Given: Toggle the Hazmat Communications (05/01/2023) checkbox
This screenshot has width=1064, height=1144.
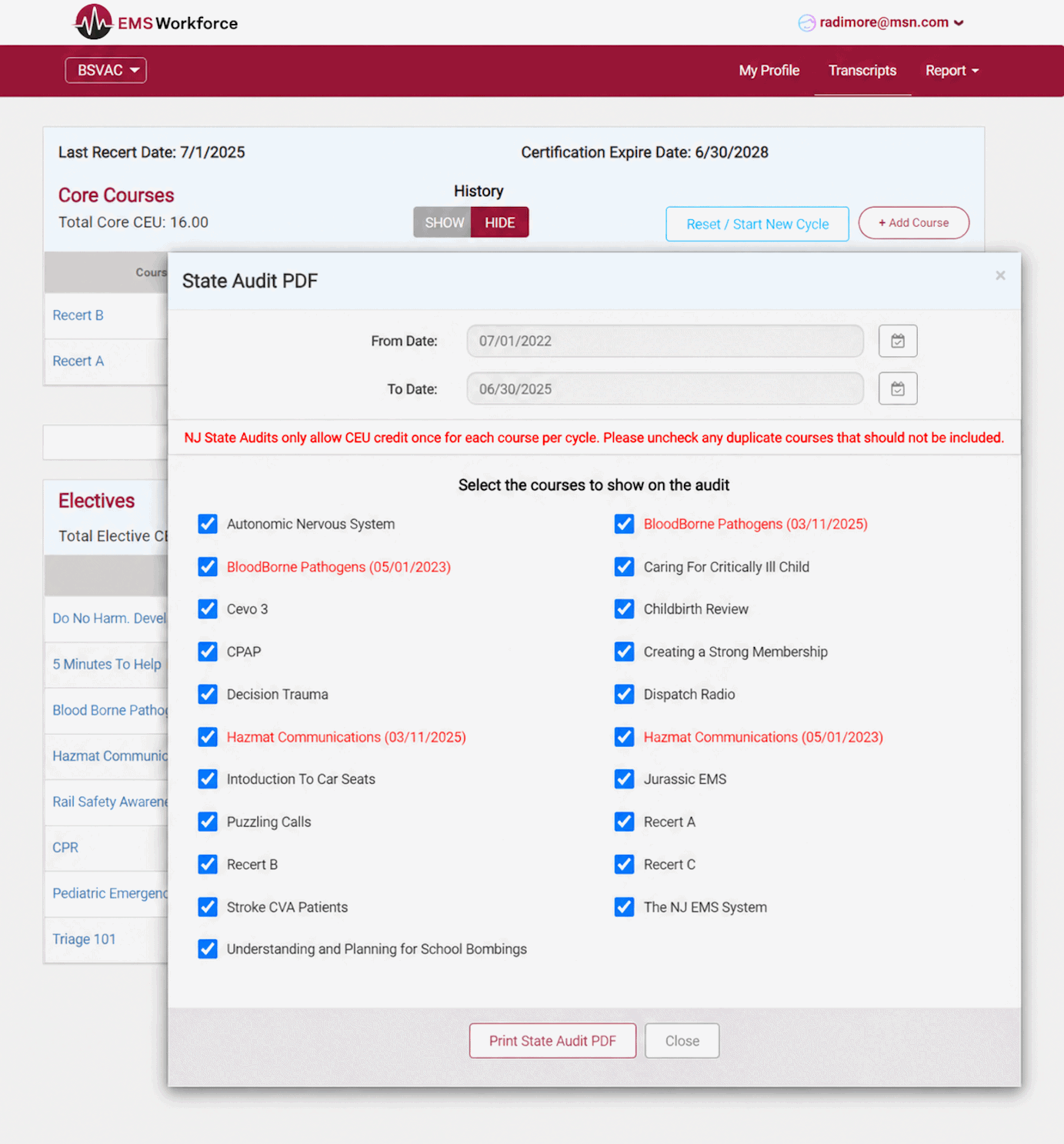Looking at the screenshot, I should 625,737.
